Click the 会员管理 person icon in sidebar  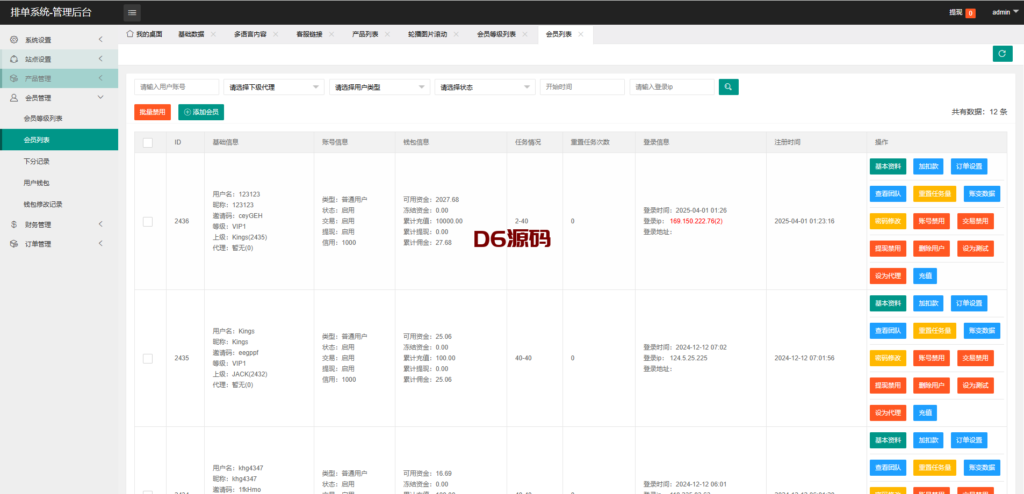click(x=14, y=98)
